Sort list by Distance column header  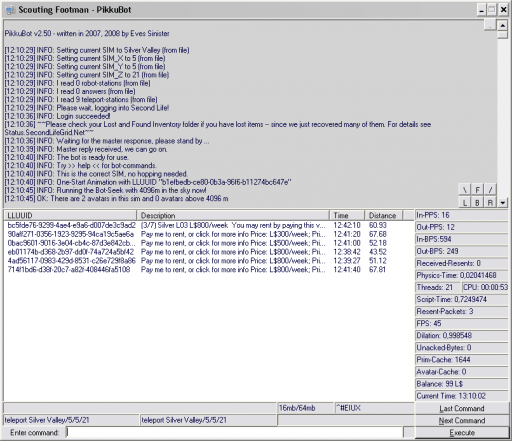point(384,215)
